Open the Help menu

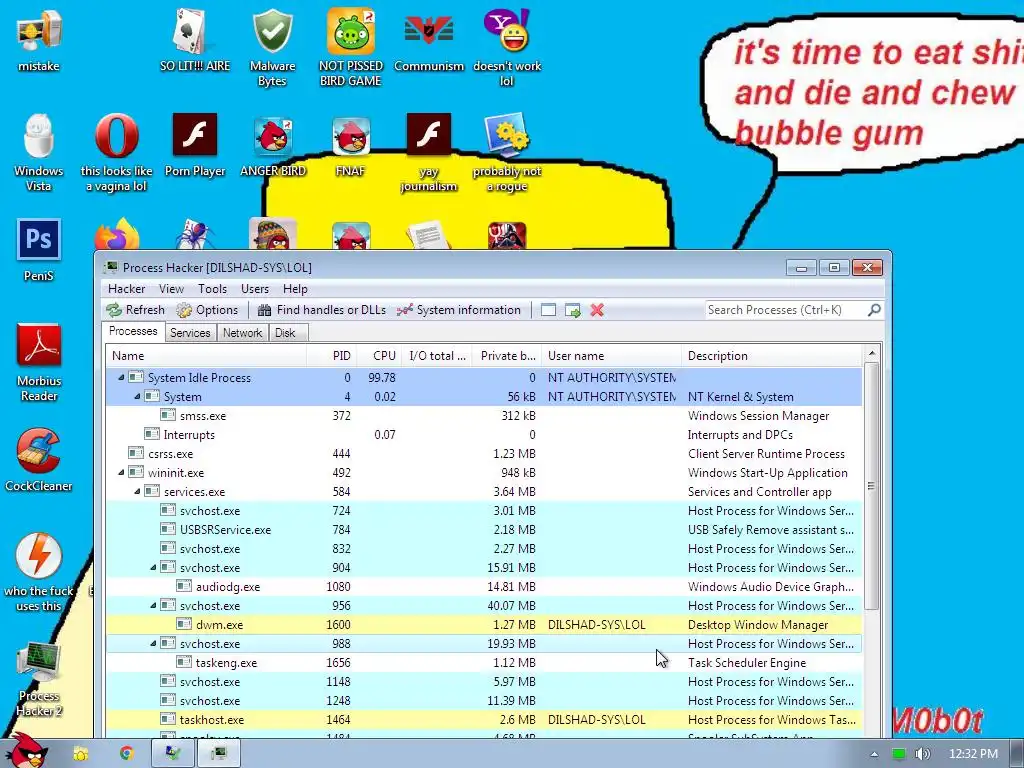(x=295, y=289)
